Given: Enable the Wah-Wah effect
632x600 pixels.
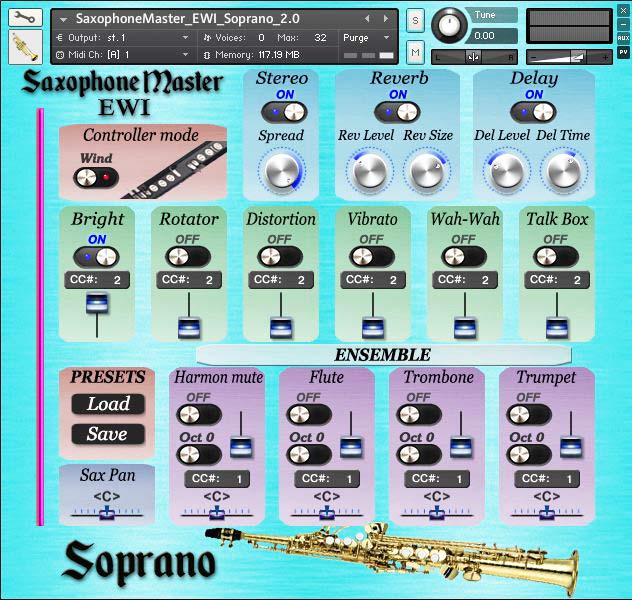Looking at the screenshot, I should click(464, 257).
